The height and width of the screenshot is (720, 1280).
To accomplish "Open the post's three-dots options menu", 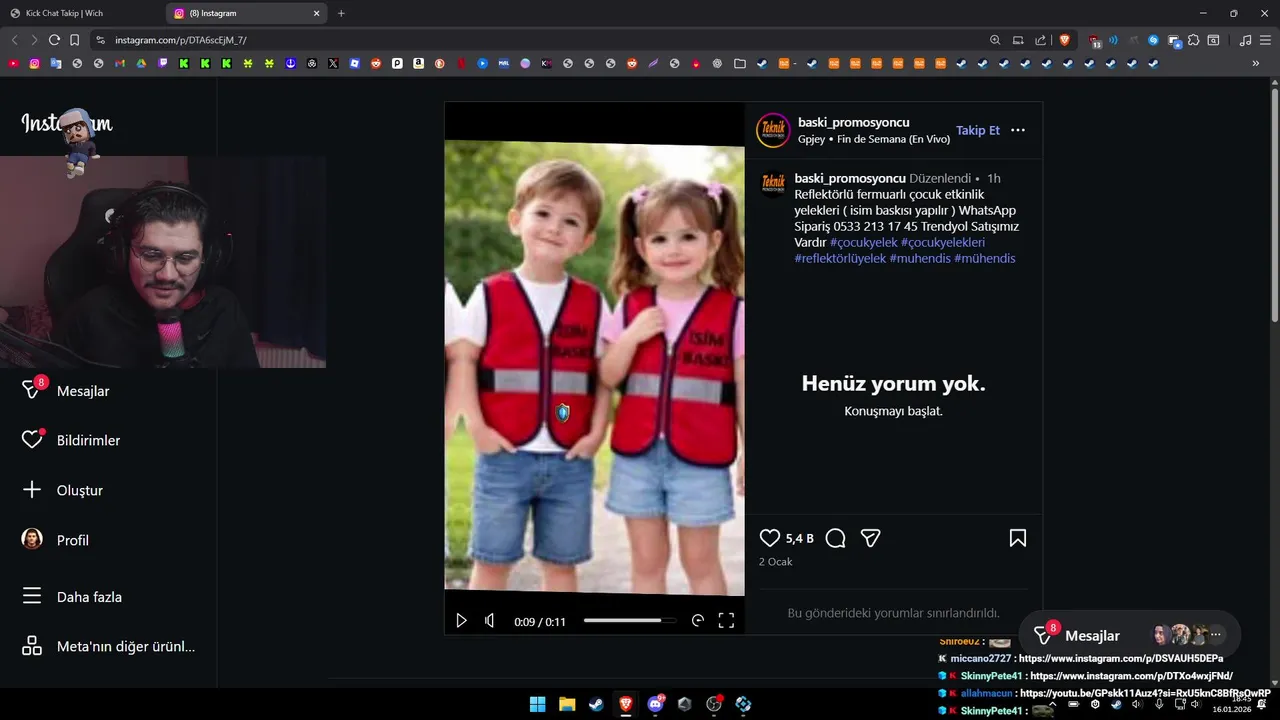I will (1018, 130).
